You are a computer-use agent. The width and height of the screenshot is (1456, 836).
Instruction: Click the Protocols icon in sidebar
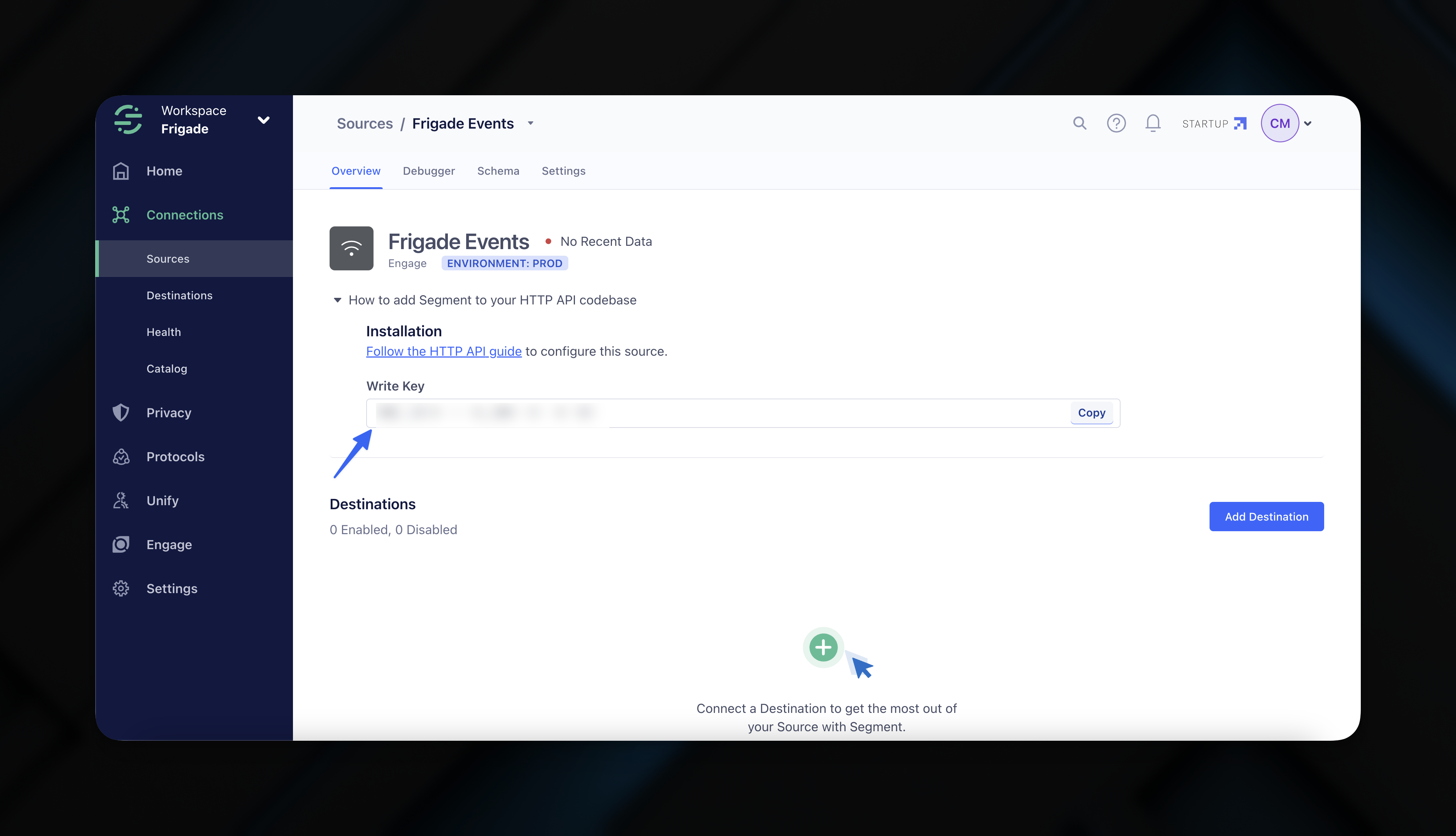point(121,456)
